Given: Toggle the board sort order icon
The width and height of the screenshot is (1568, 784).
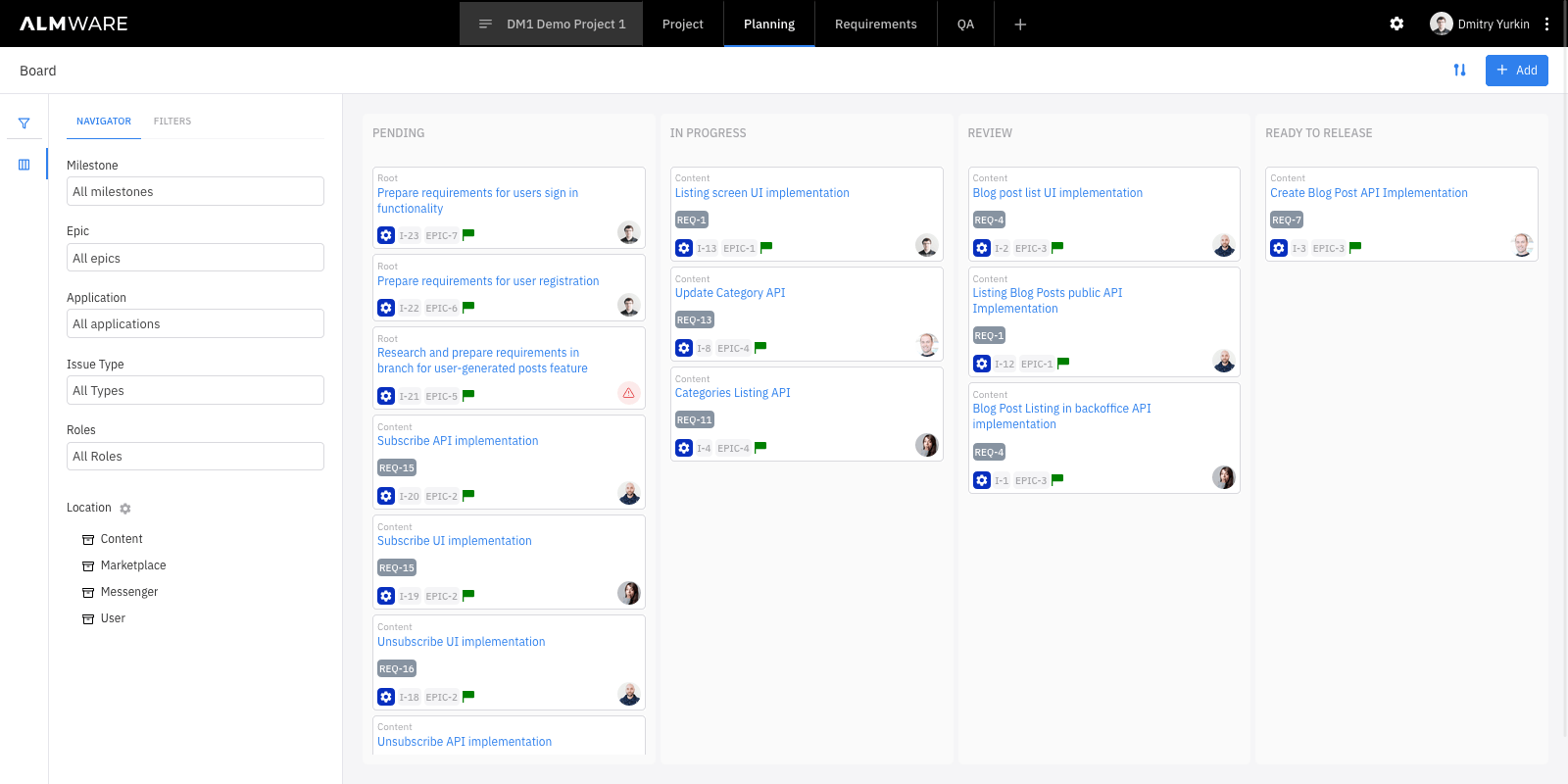Looking at the screenshot, I should [x=1459, y=70].
